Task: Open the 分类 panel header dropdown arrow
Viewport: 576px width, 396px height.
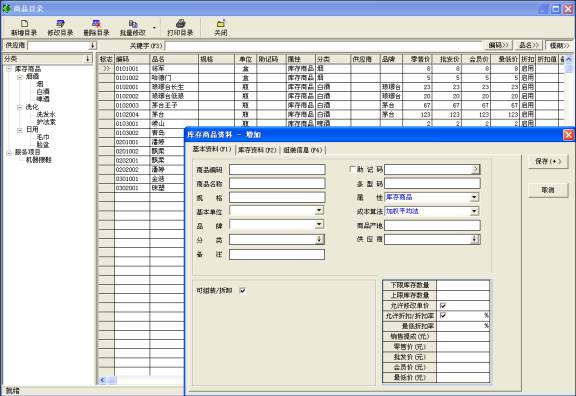Action: tap(87, 59)
